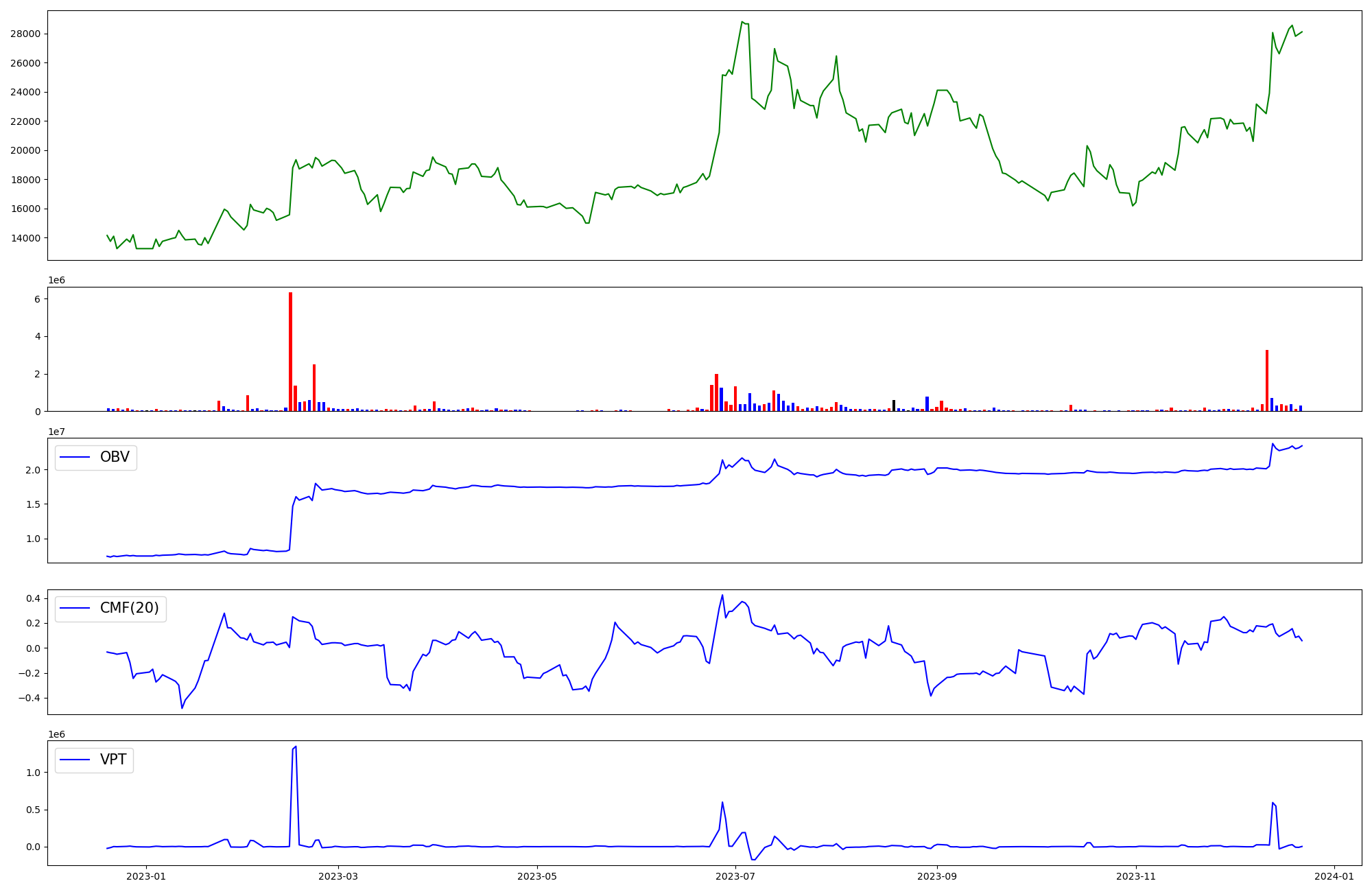Click the 2023-03 date tick label
Viewport: 1372px width, 892px height.
tap(338, 876)
